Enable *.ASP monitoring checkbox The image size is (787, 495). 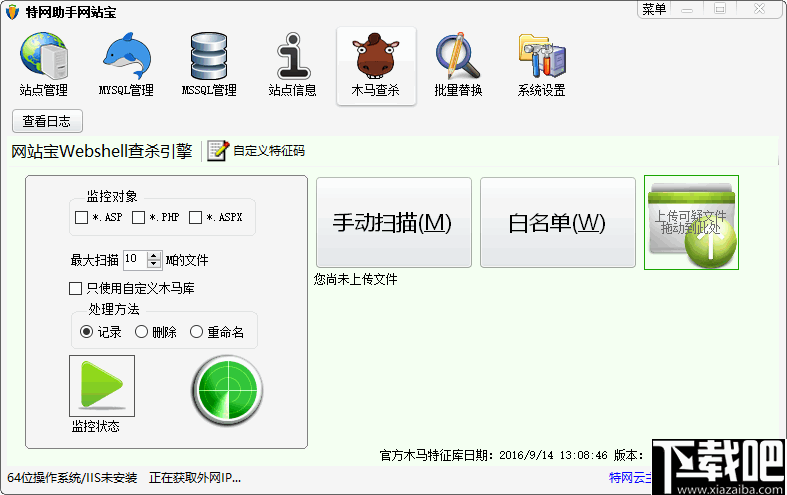click(x=81, y=217)
